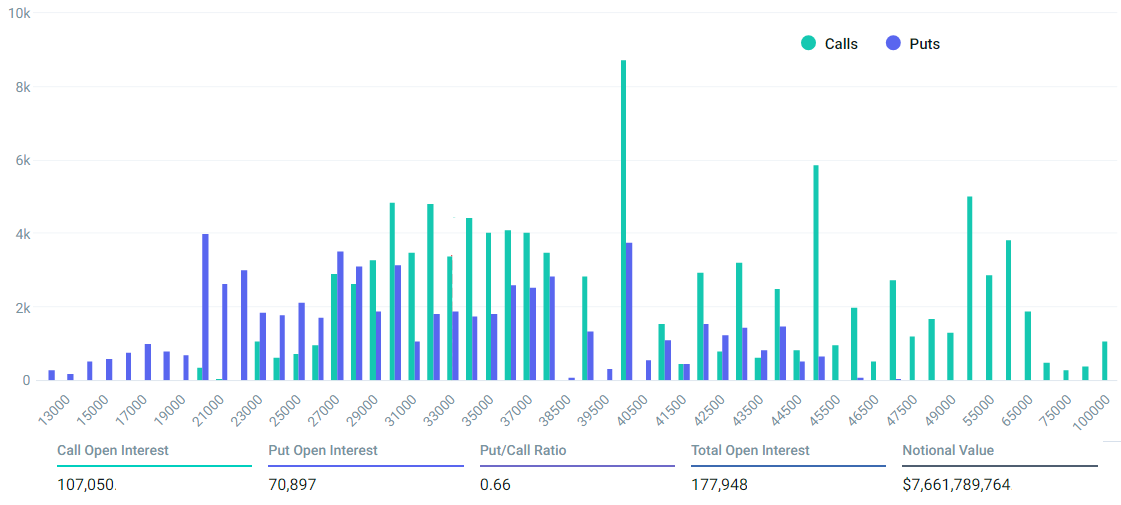Select the Notional Value heading
Image resolution: width=1121 pixels, height=505 pixels.
coord(948,451)
